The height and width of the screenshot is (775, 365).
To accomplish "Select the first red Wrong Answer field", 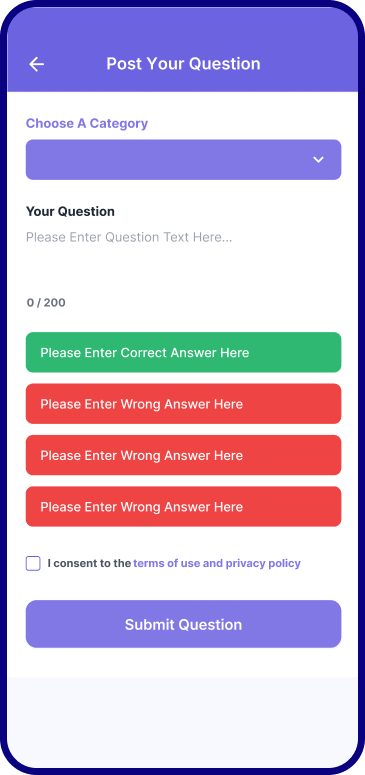I will pyautogui.click(x=183, y=404).
